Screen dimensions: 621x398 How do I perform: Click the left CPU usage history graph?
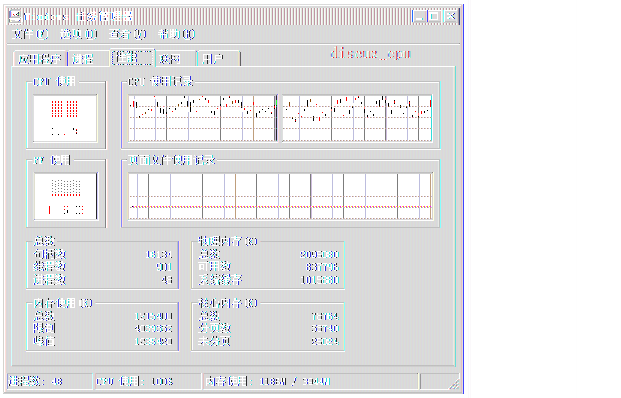point(202,118)
